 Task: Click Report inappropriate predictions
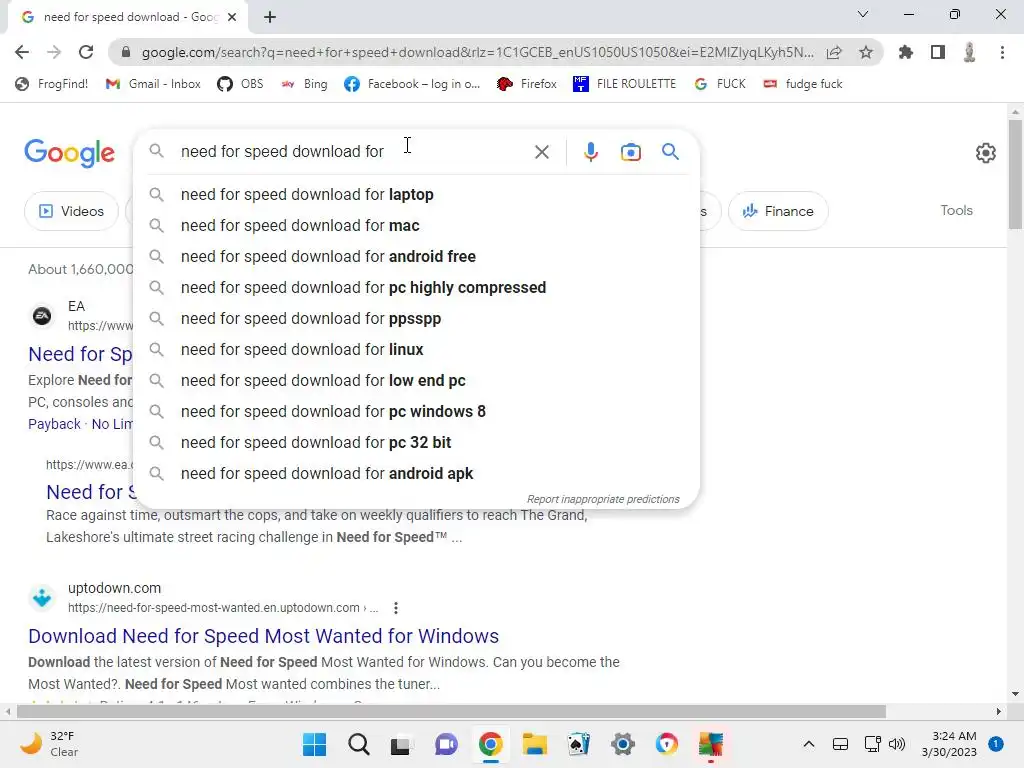click(x=603, y=499)
